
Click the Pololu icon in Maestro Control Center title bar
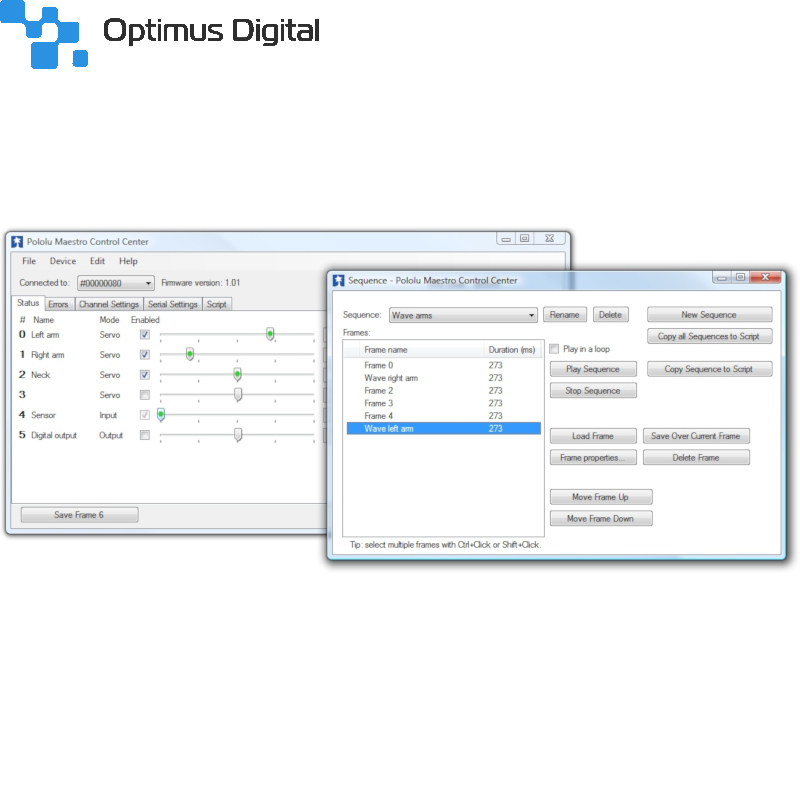17,241
